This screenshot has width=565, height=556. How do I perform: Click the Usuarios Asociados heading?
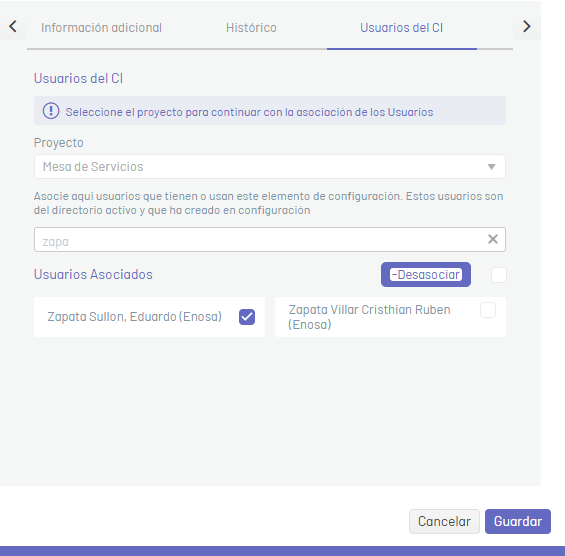pos(93,275)
